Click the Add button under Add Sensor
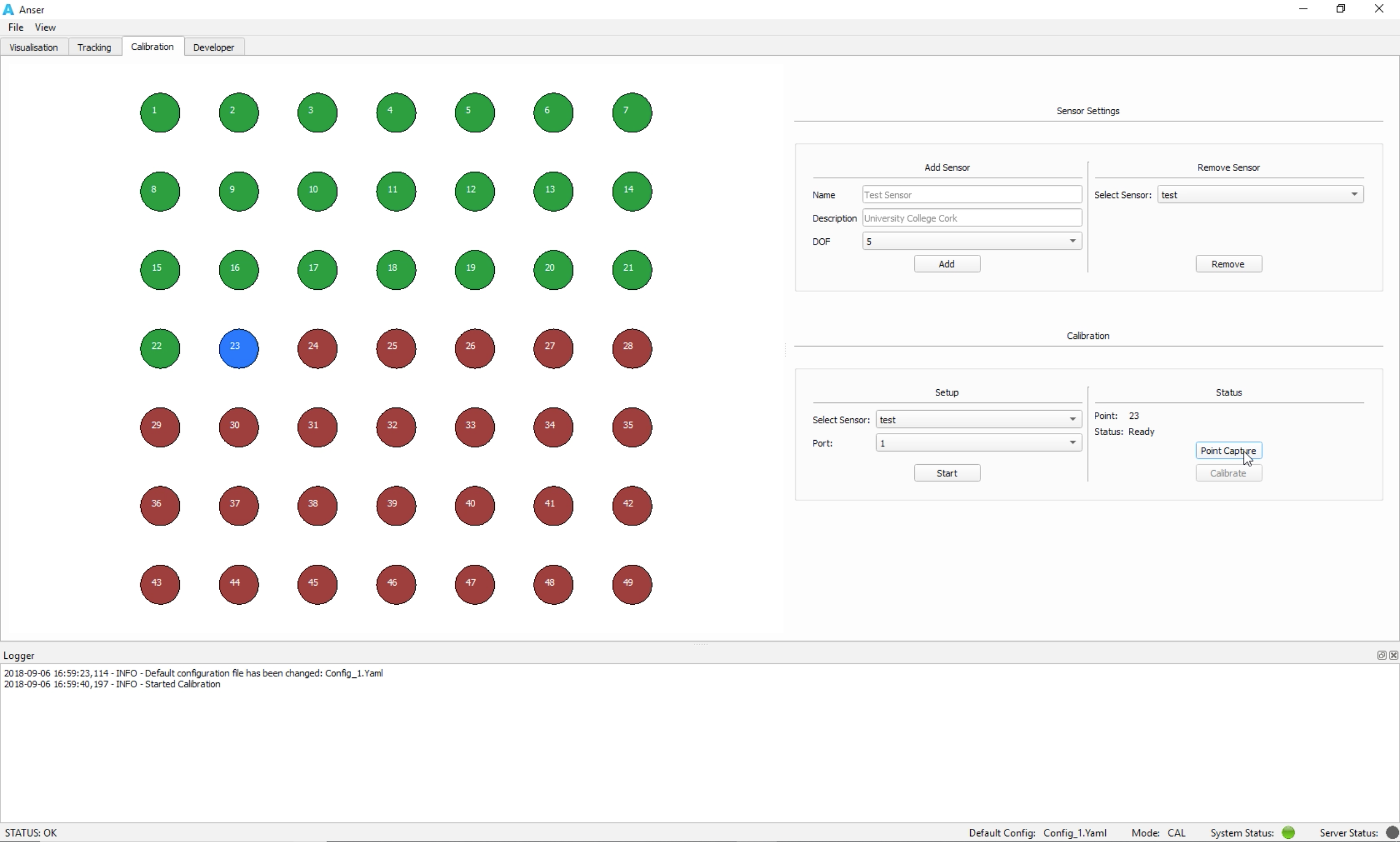 [x=947, y=264]
